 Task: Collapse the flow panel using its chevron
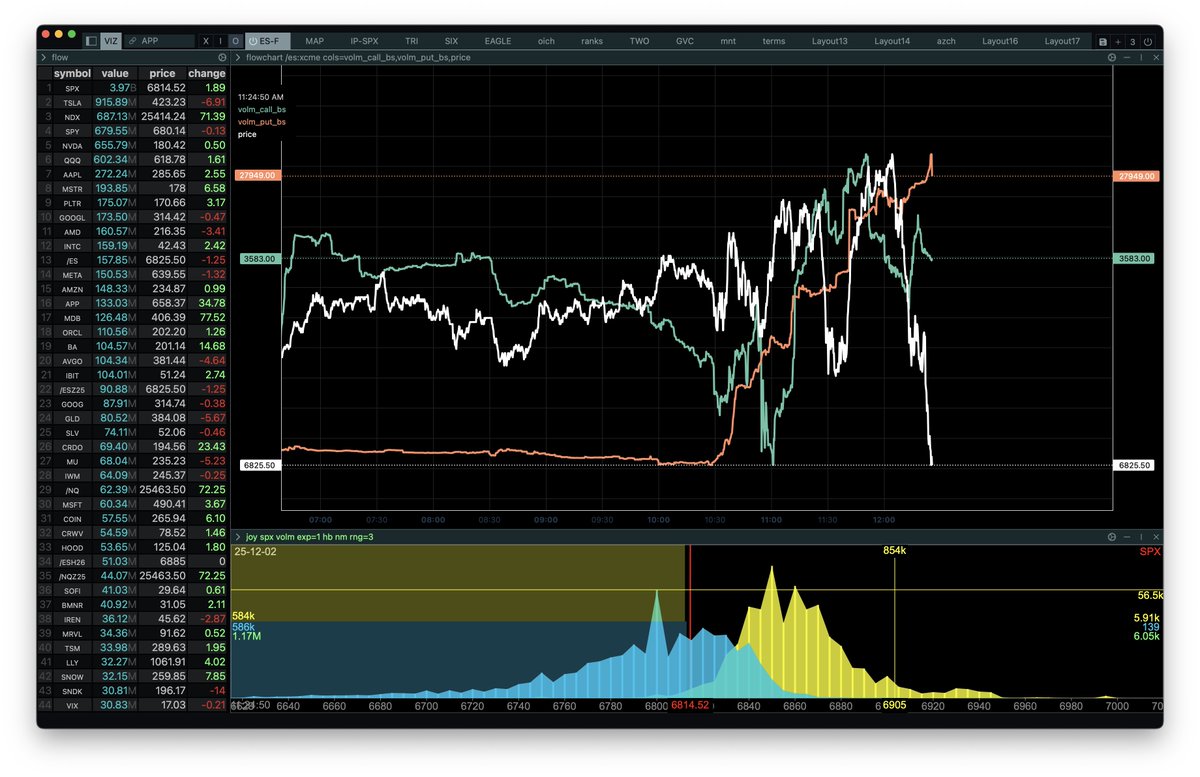(43, 57)
